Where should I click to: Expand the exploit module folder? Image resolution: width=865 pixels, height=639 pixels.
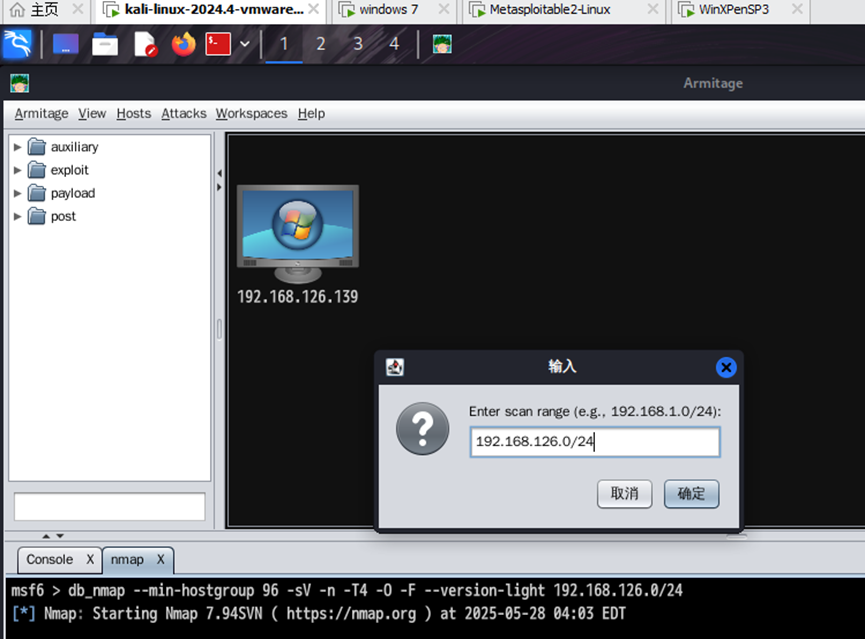click(x=17, y=170)
